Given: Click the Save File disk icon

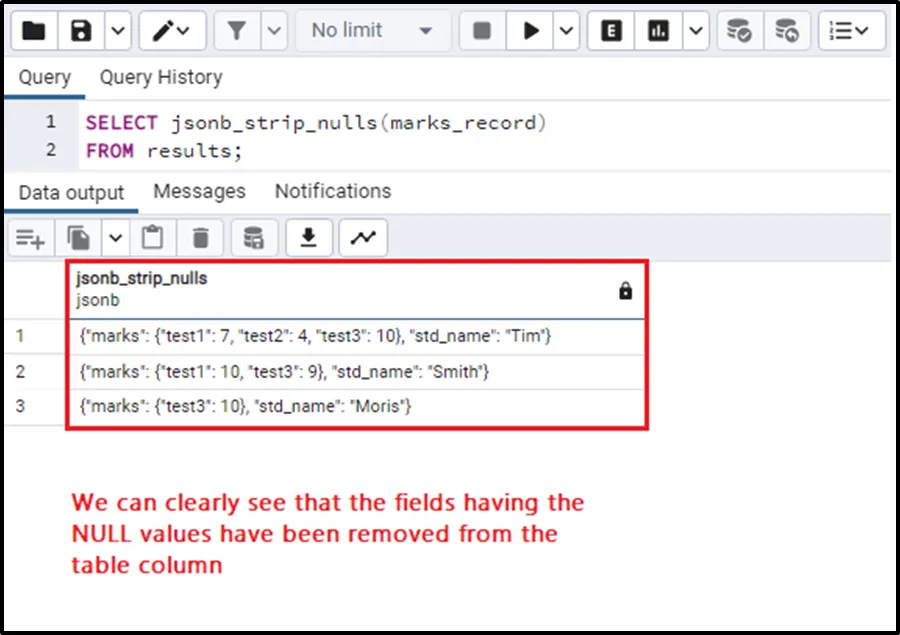Looking at the screenshot, I should click(x=82, y=31).
